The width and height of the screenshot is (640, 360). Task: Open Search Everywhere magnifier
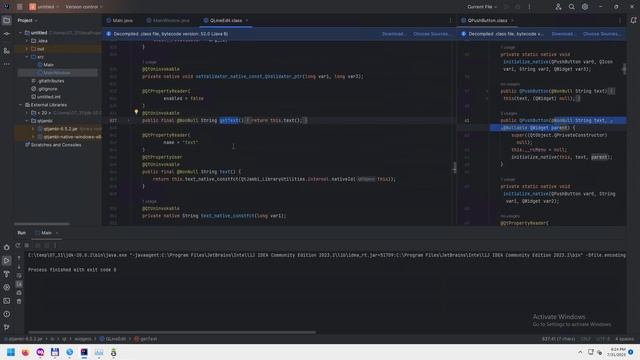(571, 7)
